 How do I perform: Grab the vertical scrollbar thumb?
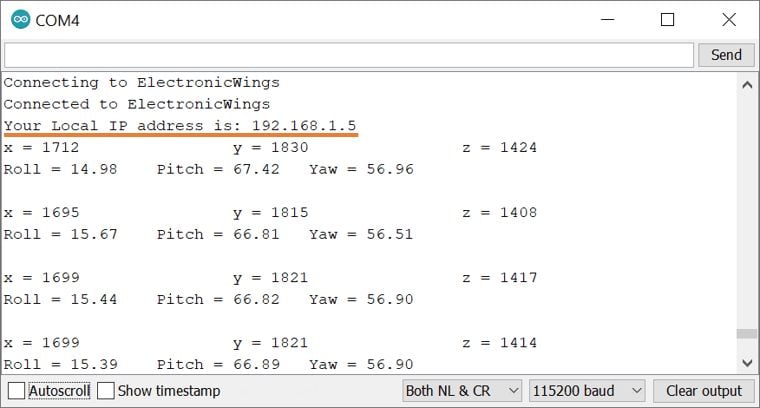746,335
